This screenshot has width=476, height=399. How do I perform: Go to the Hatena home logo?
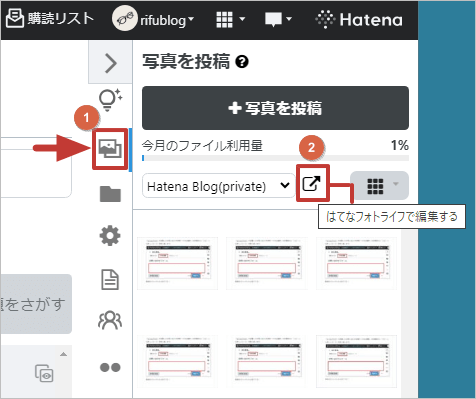[359, 20]
